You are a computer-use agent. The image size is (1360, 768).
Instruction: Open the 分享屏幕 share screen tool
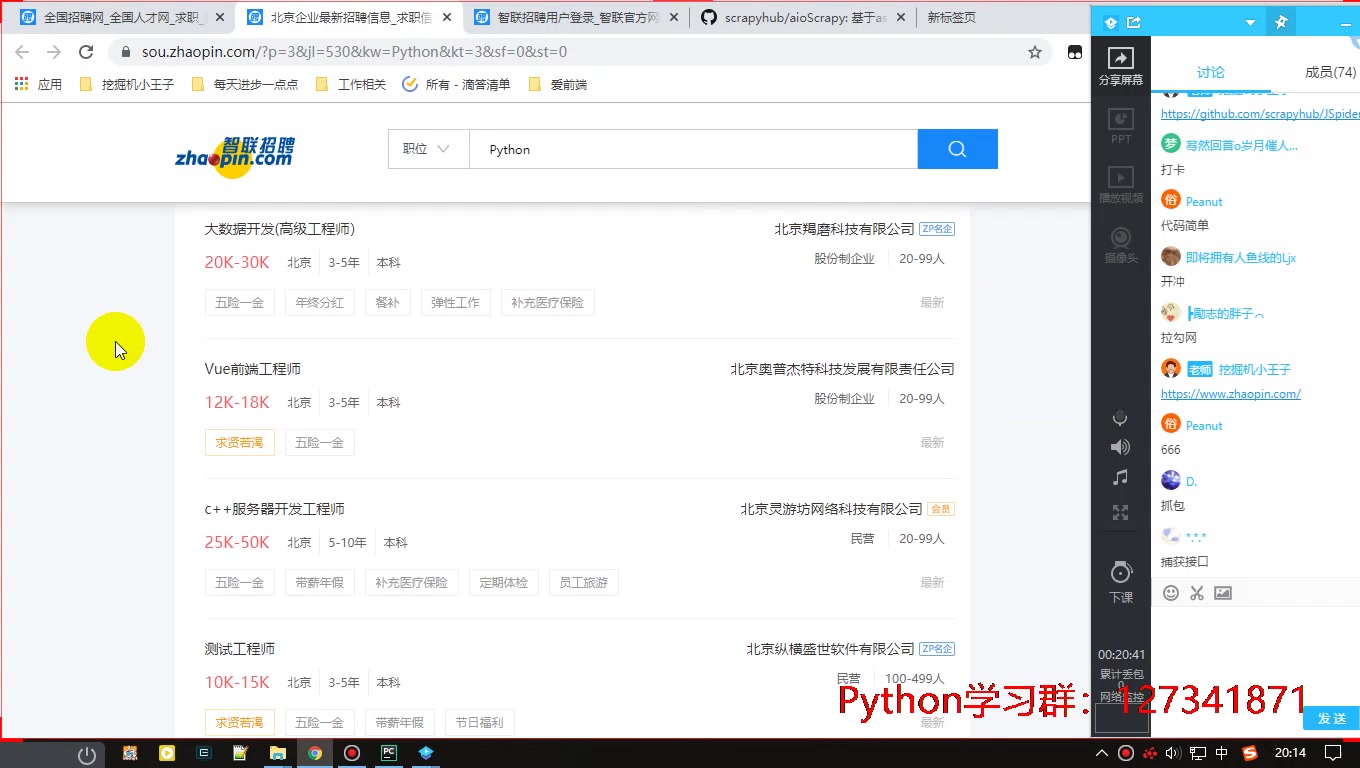1121,67
